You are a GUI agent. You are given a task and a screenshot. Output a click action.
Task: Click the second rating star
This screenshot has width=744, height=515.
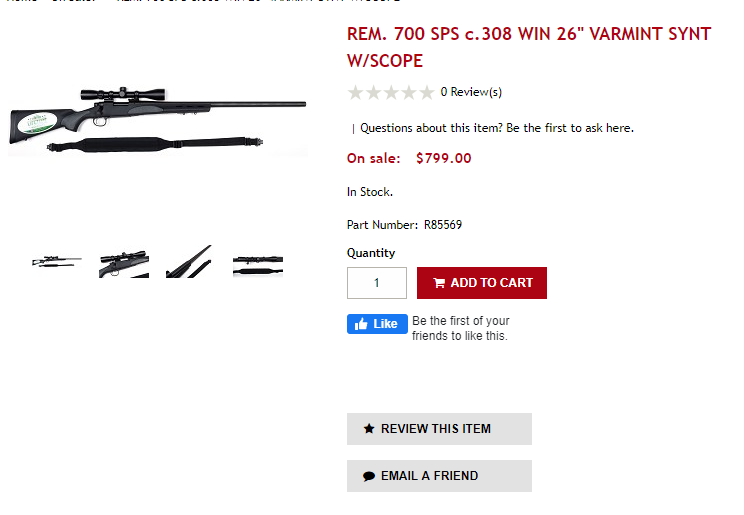[x=373, y=93]
